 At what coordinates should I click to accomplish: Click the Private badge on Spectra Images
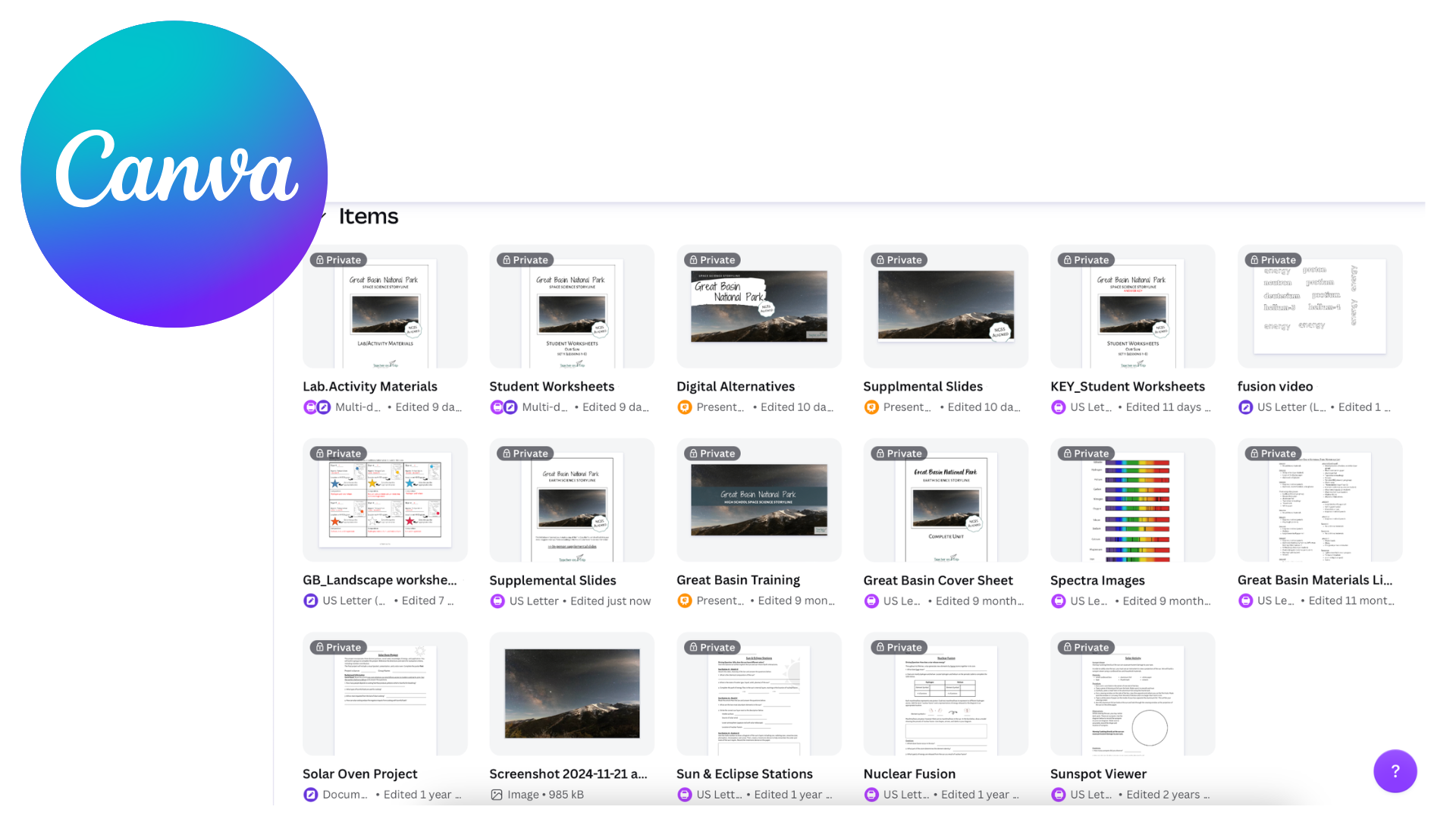[x=1086, y=453]
